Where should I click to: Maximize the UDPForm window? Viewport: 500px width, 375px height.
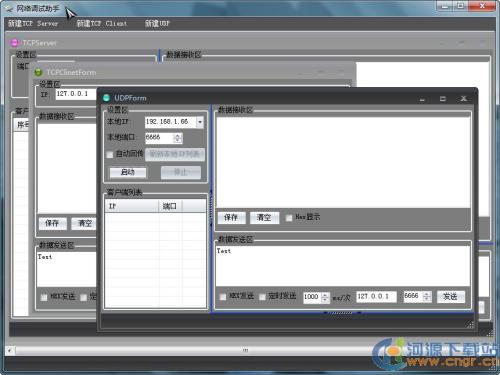(x=443, y=99)
